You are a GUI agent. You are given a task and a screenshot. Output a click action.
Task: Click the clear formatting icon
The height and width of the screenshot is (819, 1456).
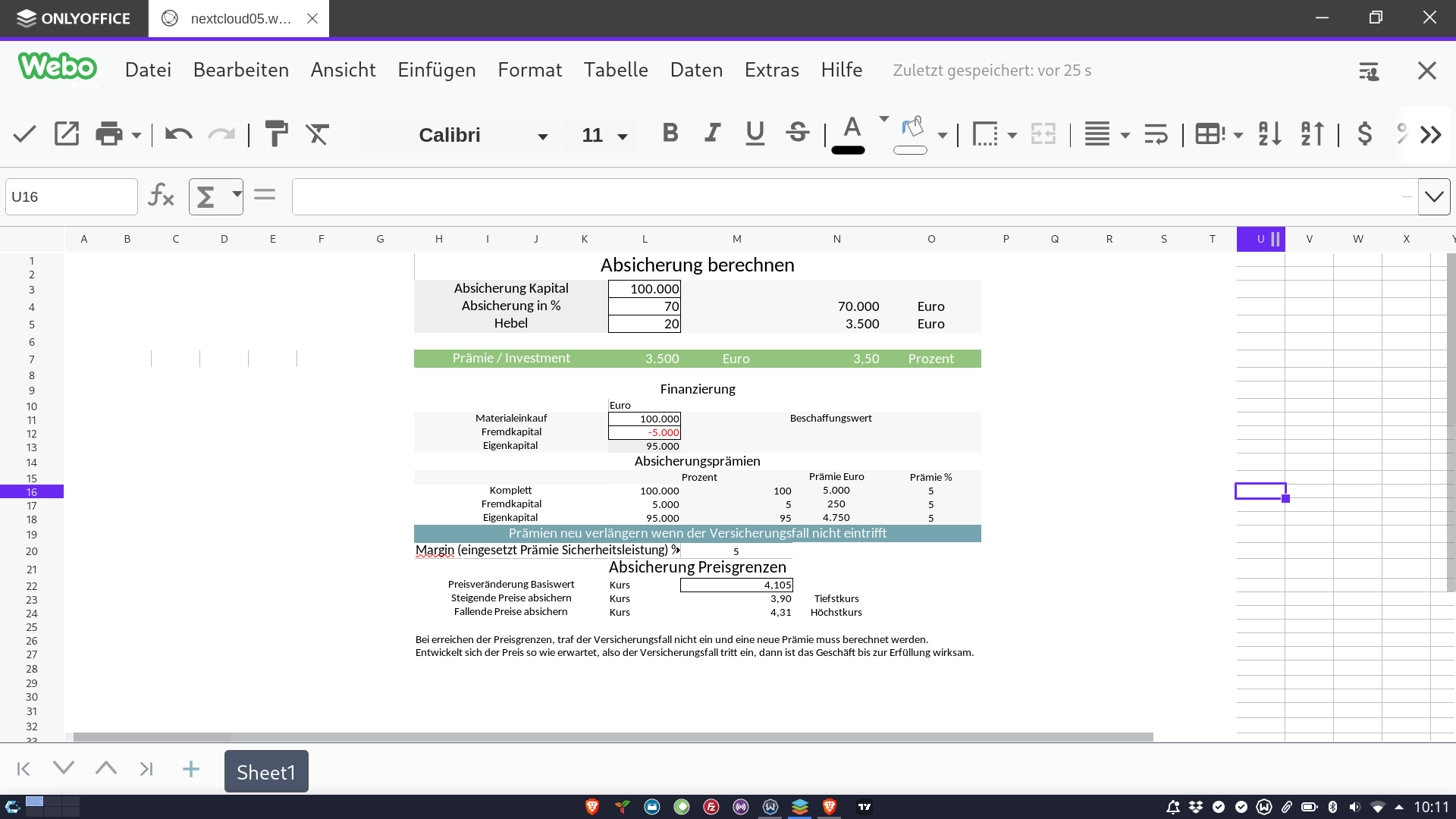click(317, 134)
